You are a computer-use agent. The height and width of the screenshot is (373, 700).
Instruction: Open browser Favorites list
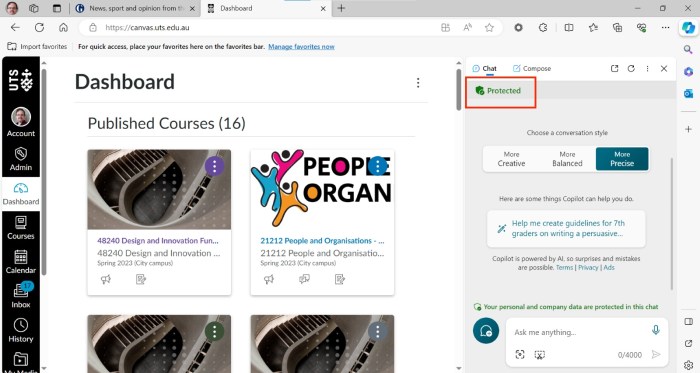[593, 28]
